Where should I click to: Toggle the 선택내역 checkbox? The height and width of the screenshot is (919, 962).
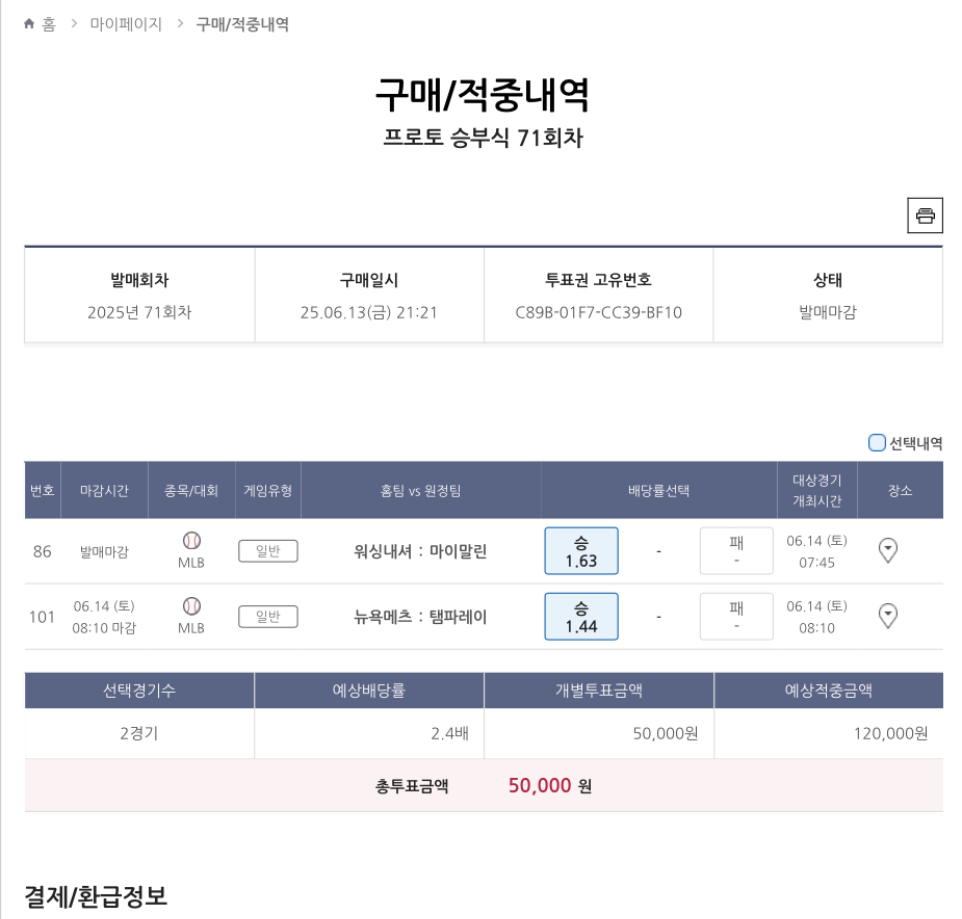pyautogui.click(x=877, y=443)
